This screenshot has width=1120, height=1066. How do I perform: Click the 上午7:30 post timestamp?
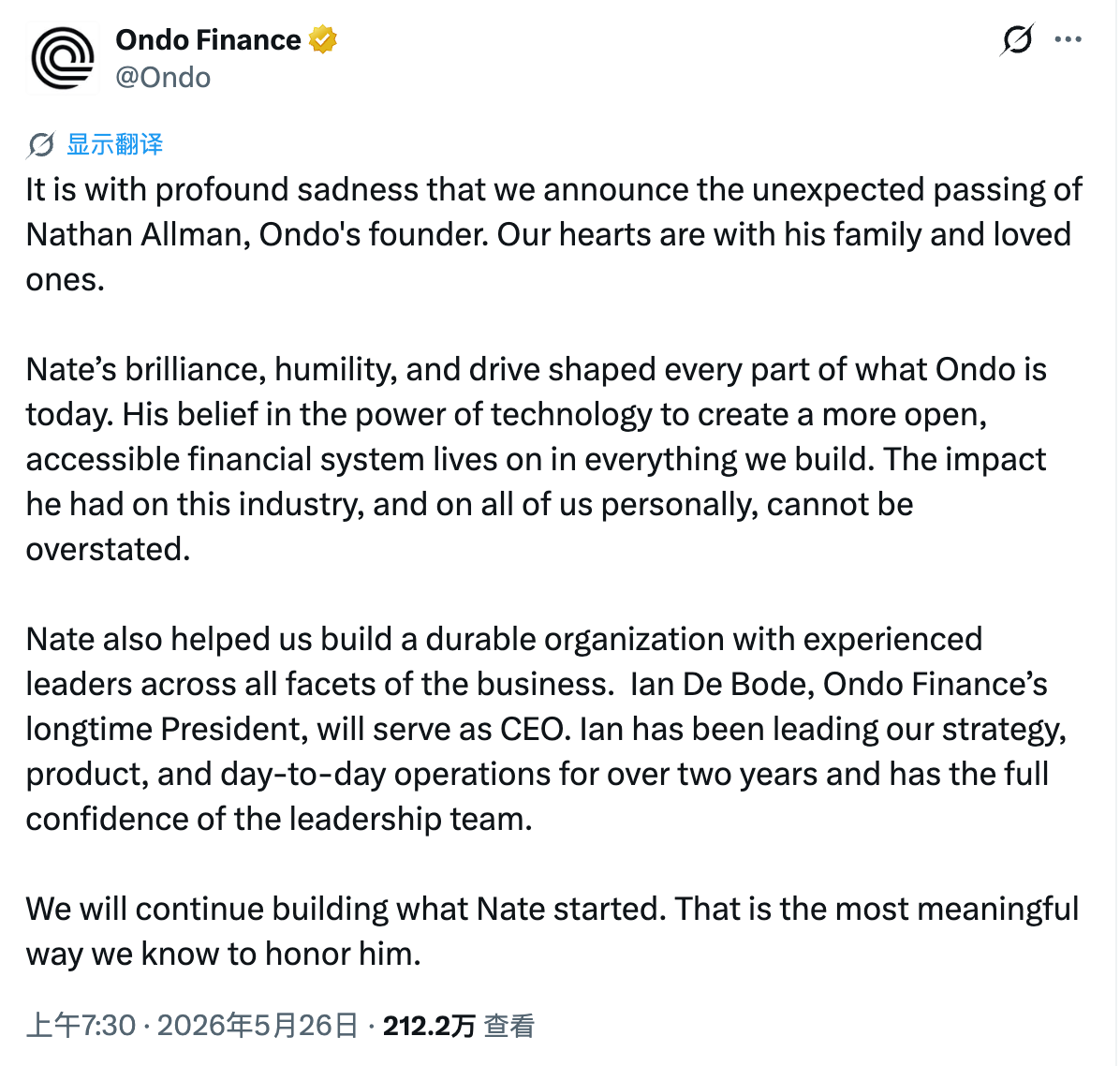click(x=81, y=1026)
